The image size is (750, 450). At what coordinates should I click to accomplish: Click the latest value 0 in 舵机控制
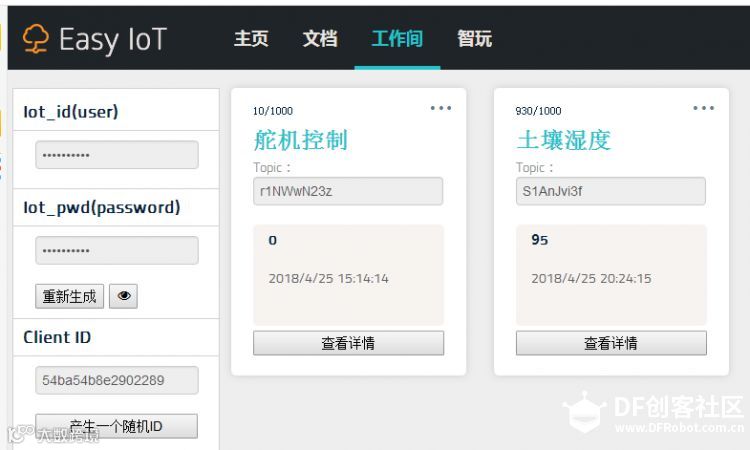pos(273,240)
